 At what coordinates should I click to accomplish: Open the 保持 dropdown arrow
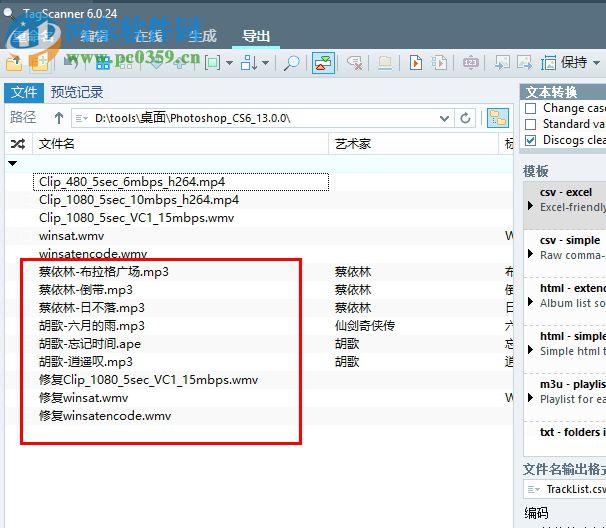tap(596, 63)
